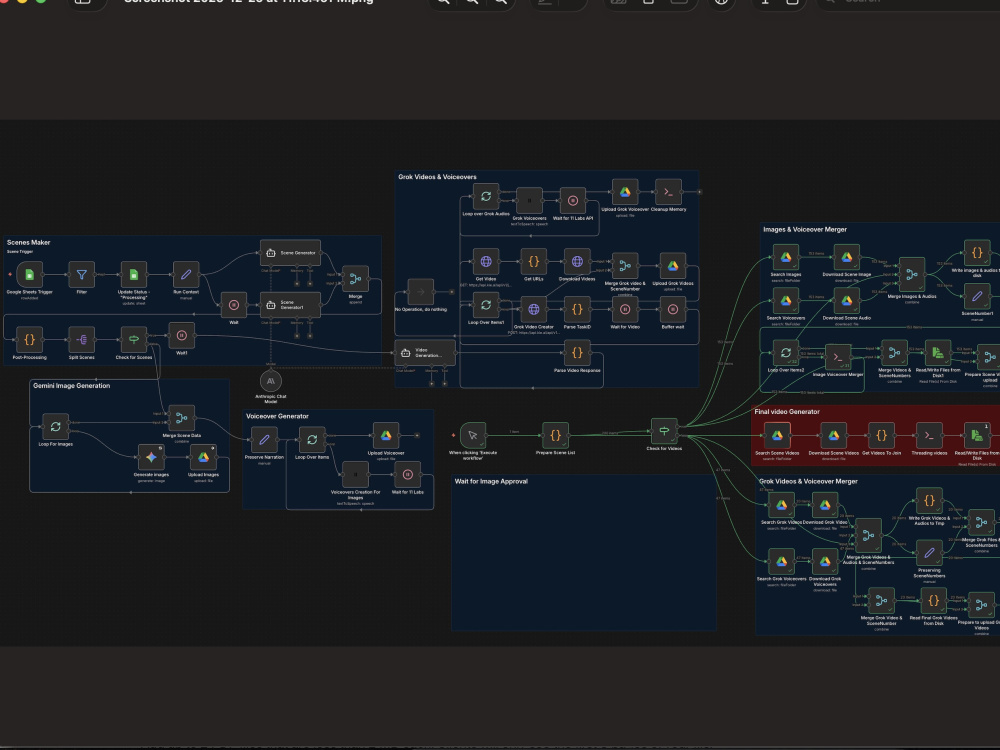This screenshot has height=750, width=1000.
Task: Click Merge Grok video & SceneNumber node
Action: 625,265
